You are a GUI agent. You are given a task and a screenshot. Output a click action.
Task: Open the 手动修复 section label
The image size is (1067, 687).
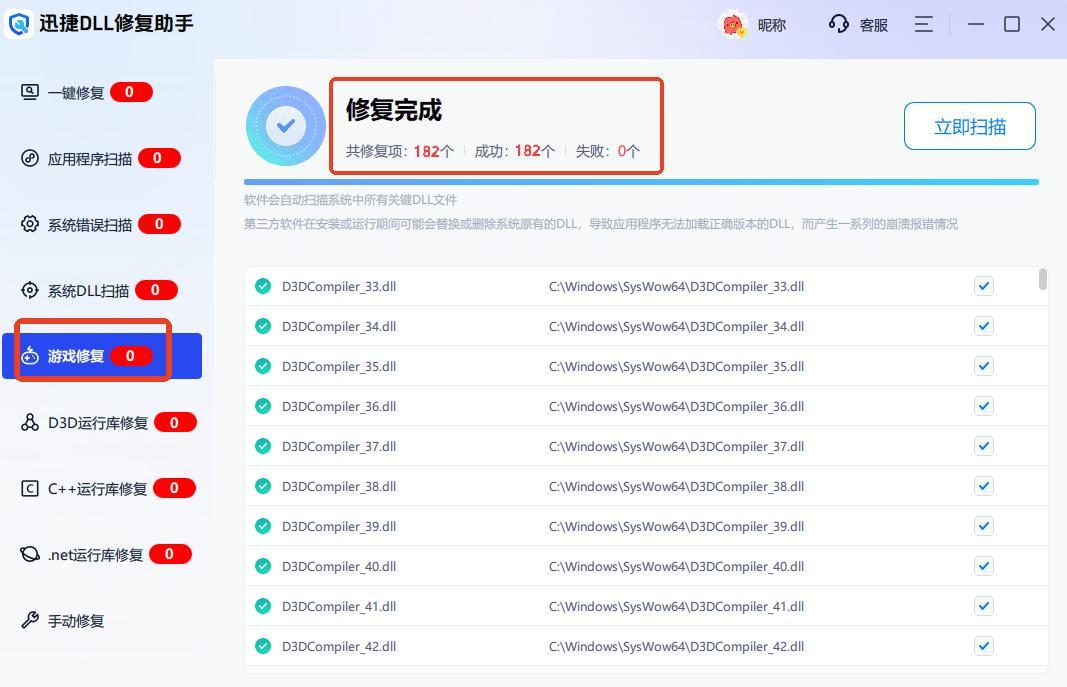[x=76, y=621]
